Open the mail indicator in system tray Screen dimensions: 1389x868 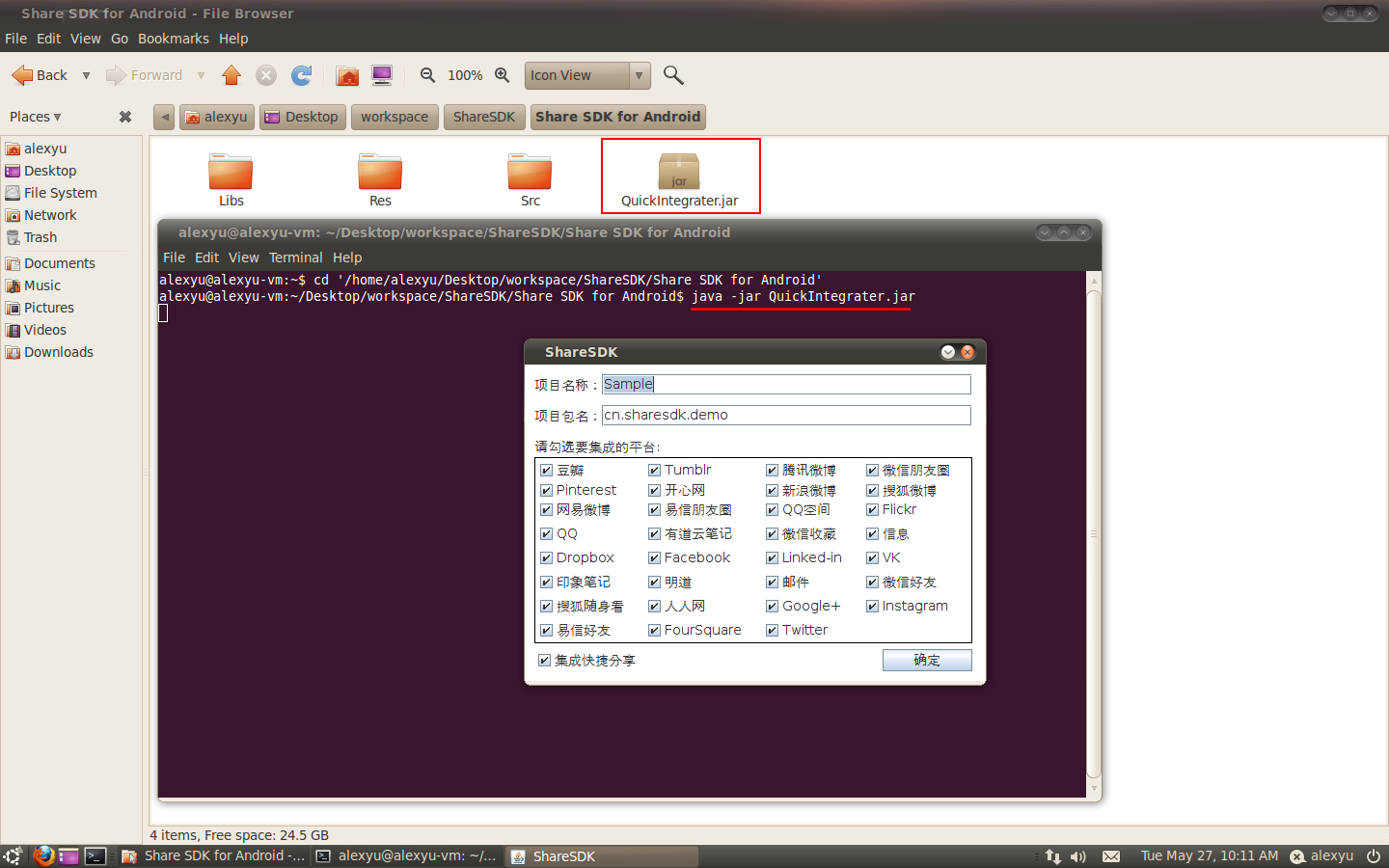1111,856
